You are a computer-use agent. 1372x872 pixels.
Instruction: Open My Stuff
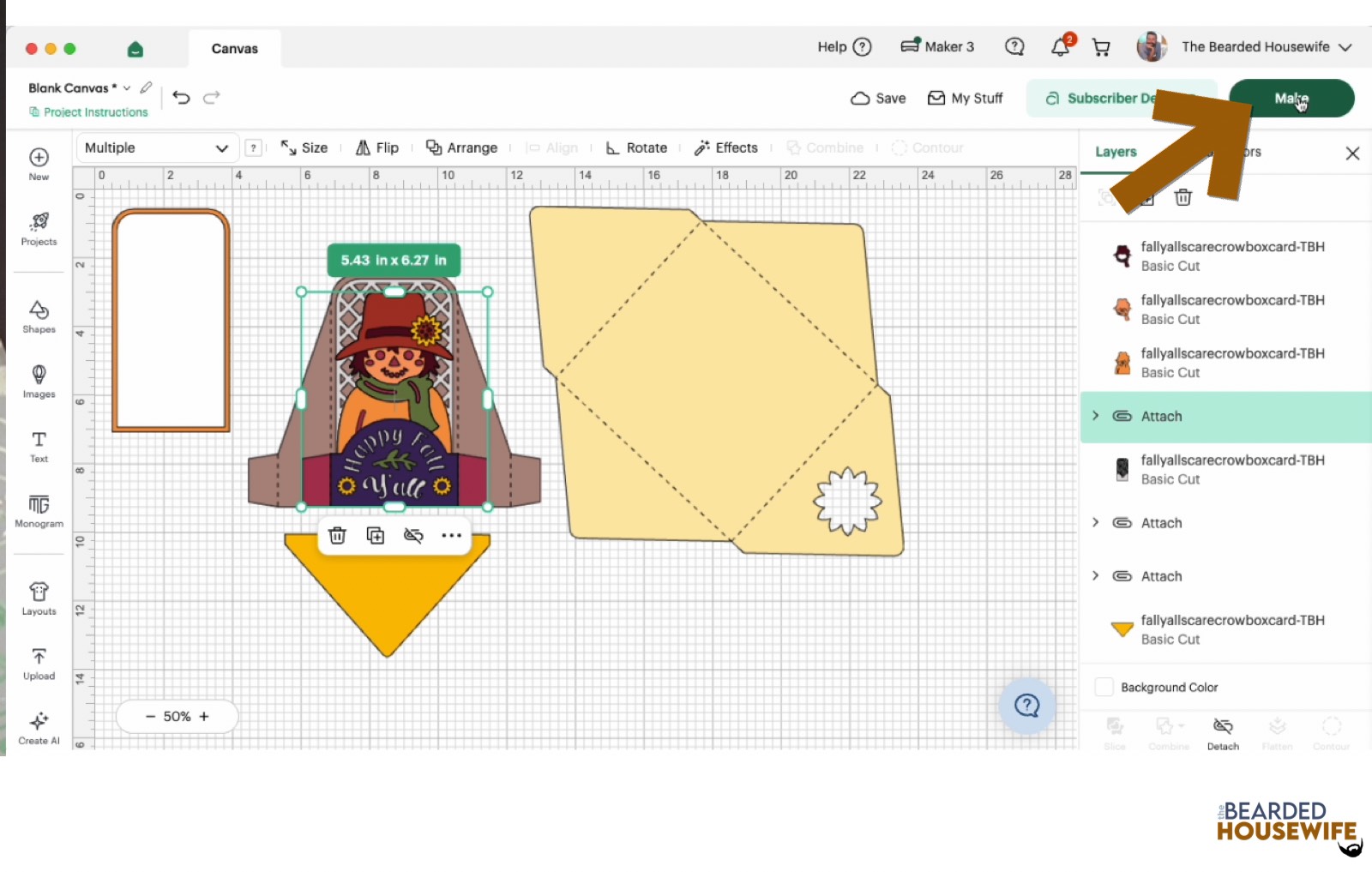click(966, 99)
